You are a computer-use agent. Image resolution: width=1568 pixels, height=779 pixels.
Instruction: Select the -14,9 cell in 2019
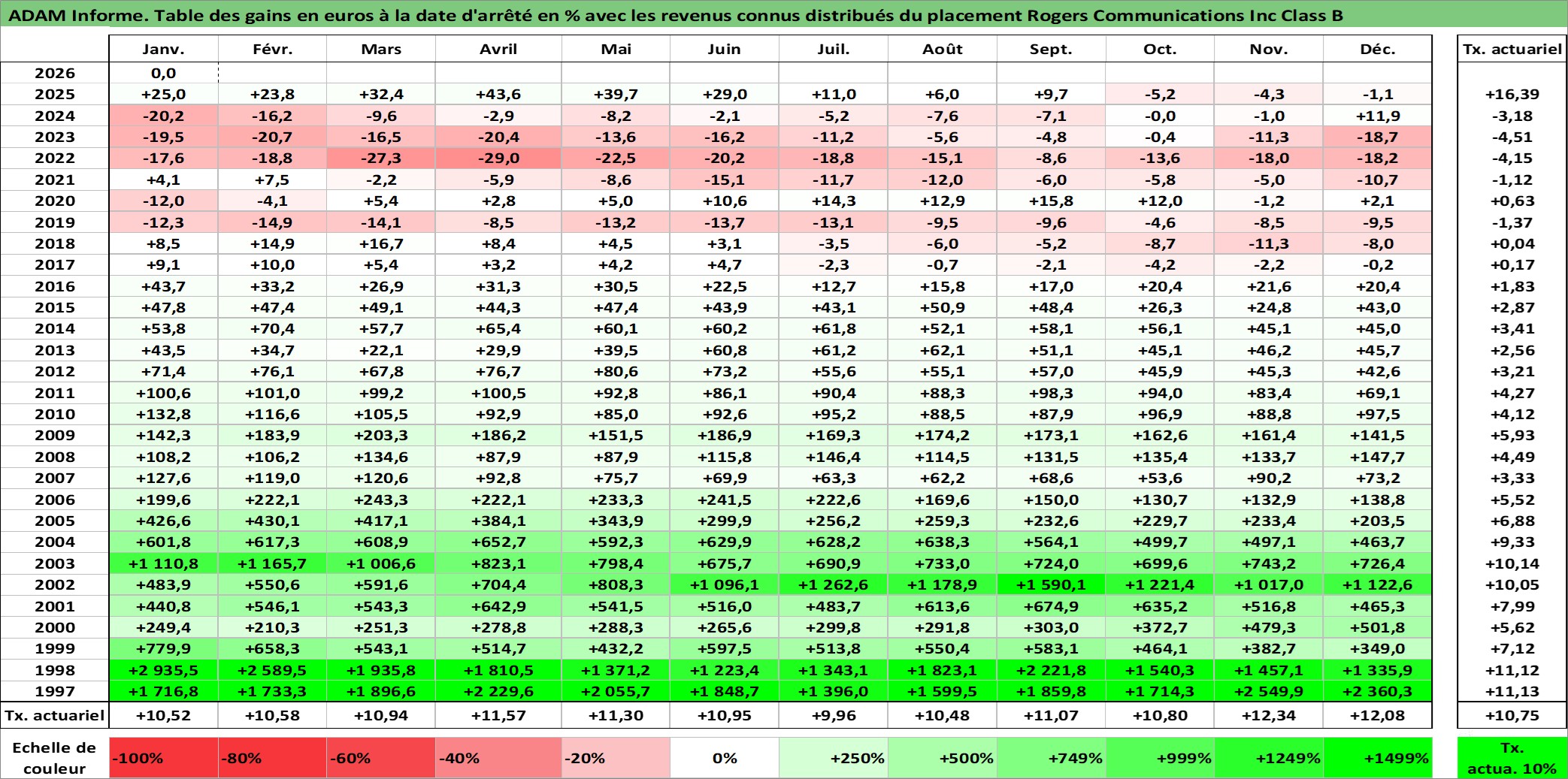[x=272, y=222]
